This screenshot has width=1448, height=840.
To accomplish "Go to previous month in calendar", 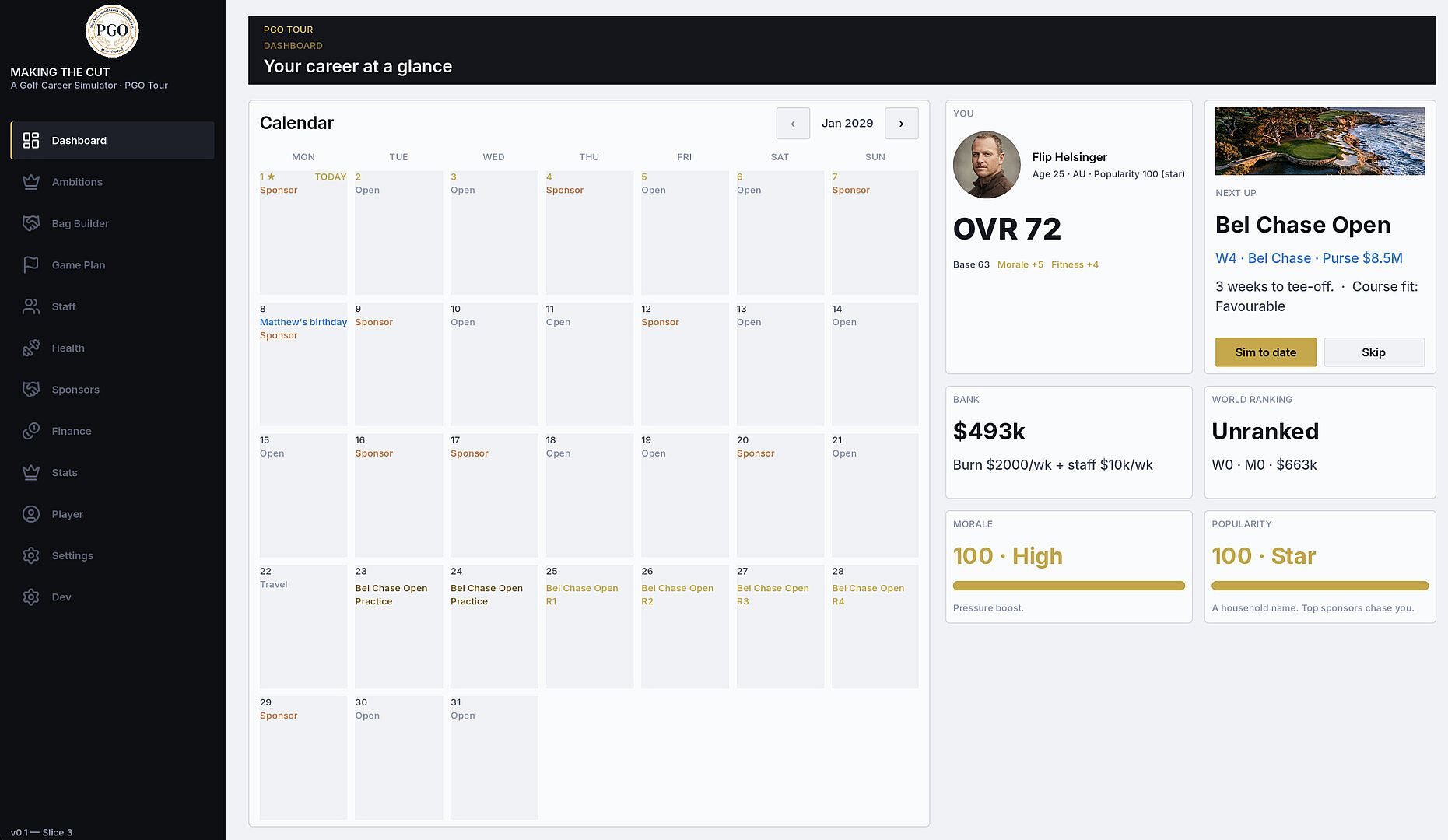I will pos(793,124).
